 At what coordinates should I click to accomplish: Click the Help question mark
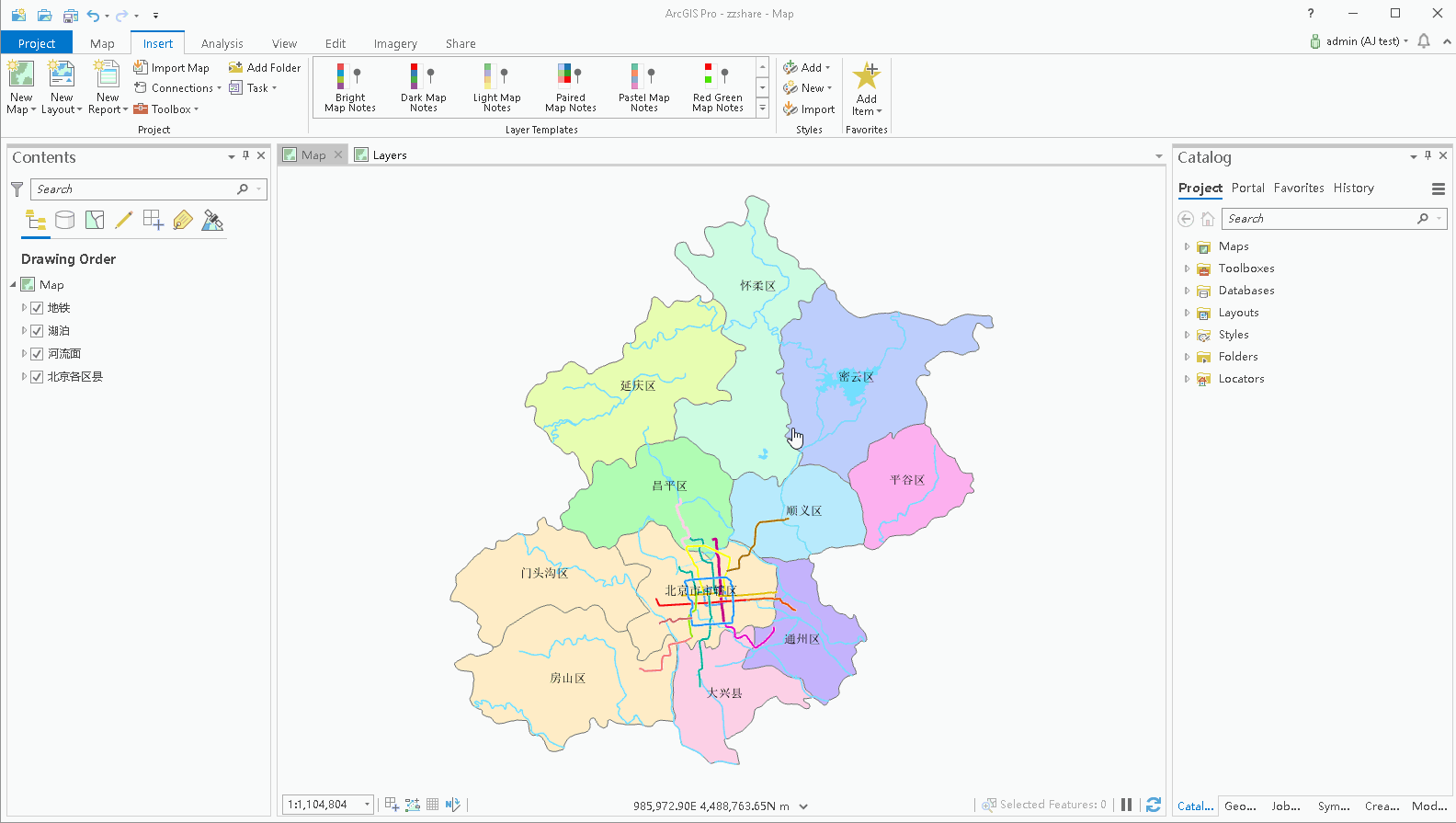point(1311,14)
